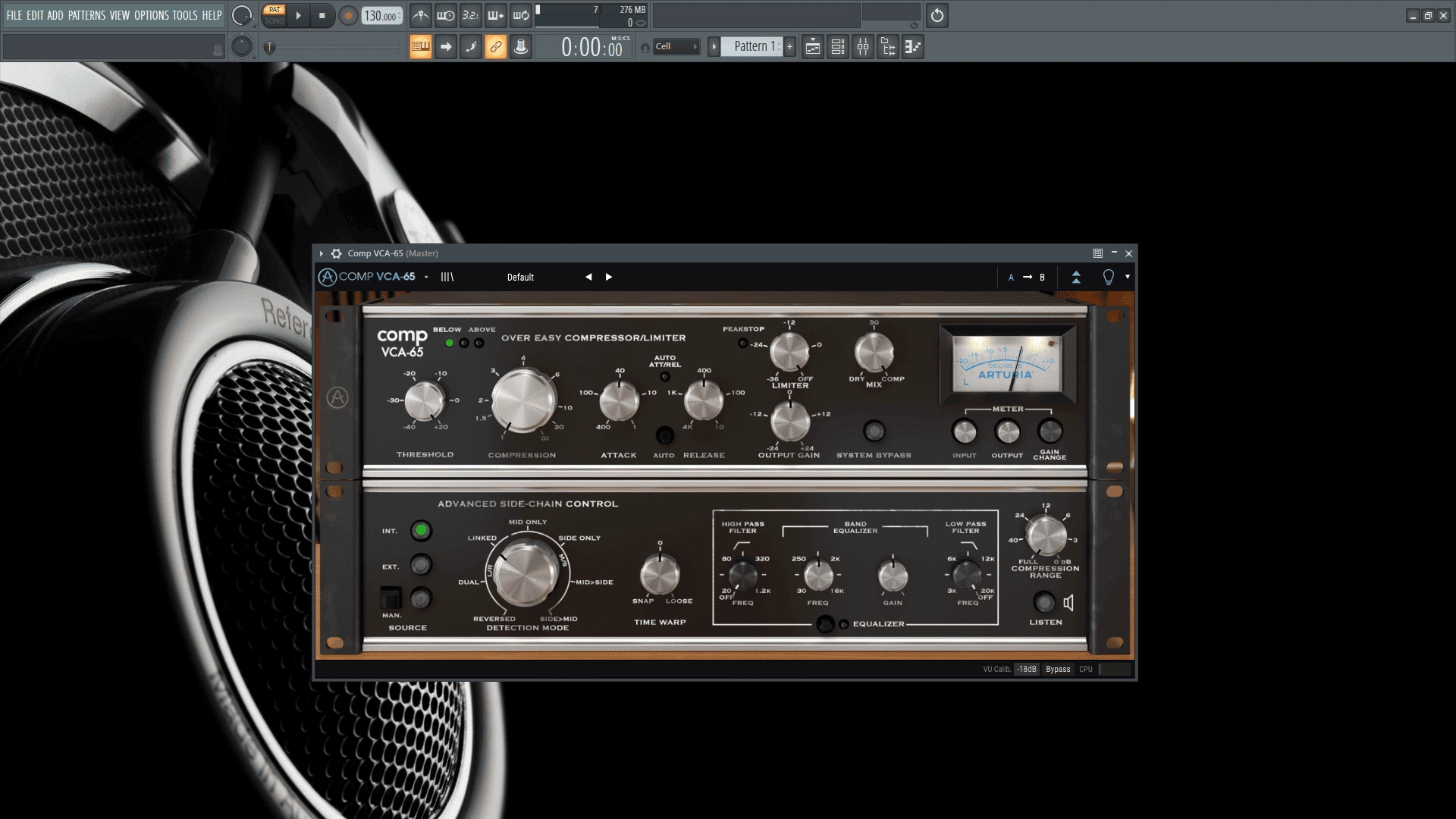This screenshot has width=1456, height=819.
Task: Adjust the main volume knob
Action: point(242,15)
